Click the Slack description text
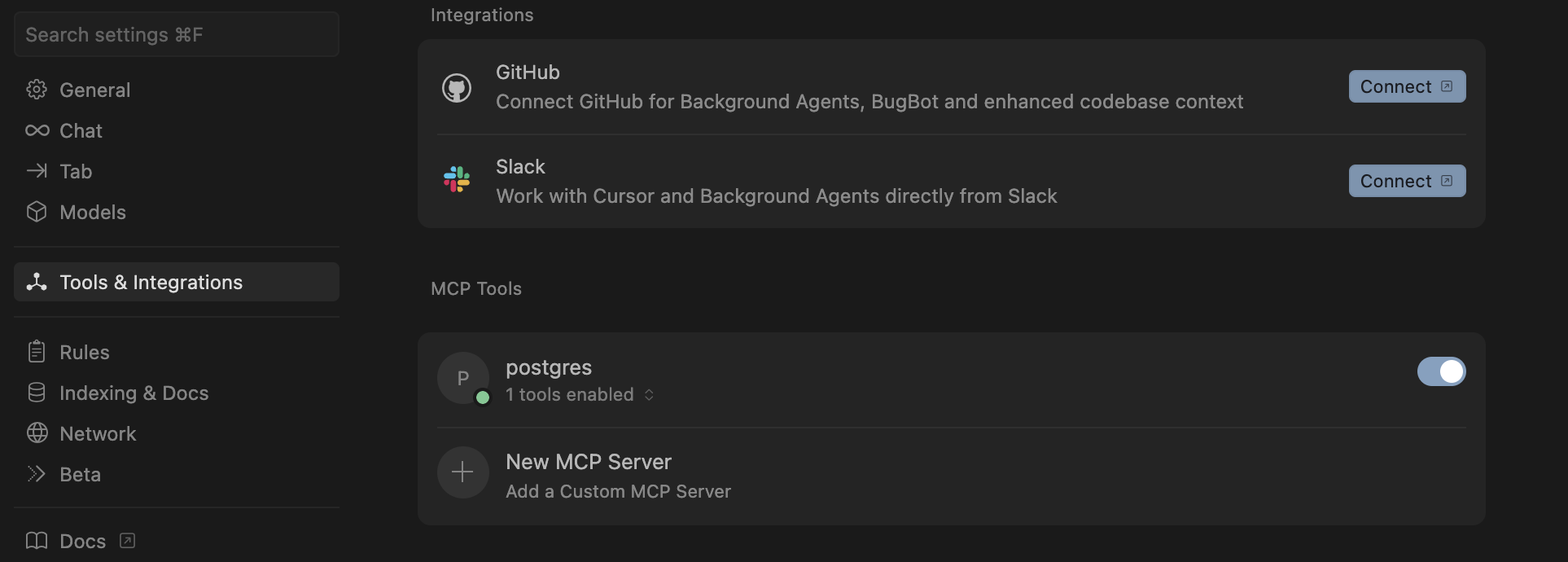This screenshot has height=562, width=1568. coord(777,195)
